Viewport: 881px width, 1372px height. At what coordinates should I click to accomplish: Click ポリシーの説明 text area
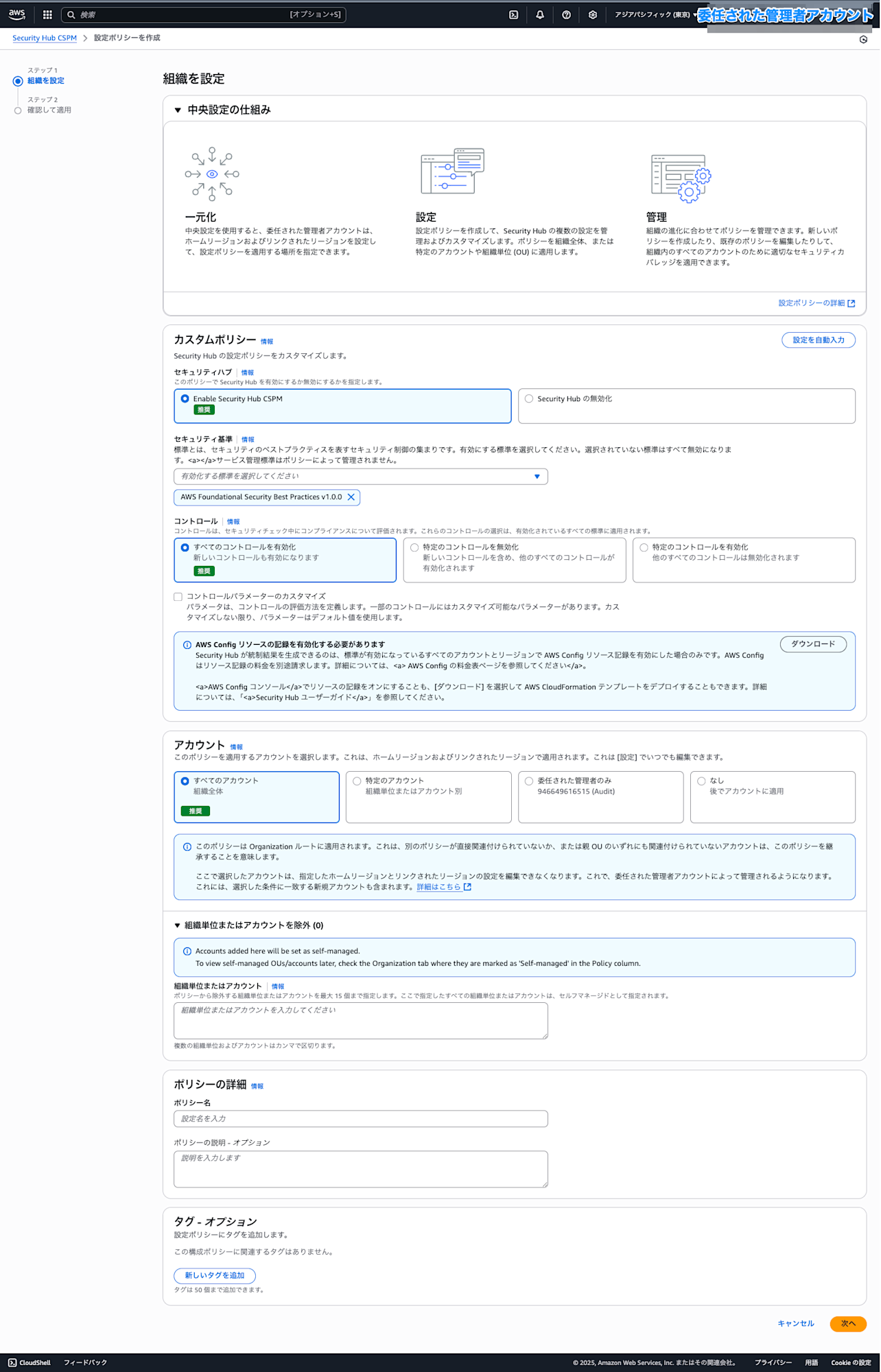point(361,1169)
